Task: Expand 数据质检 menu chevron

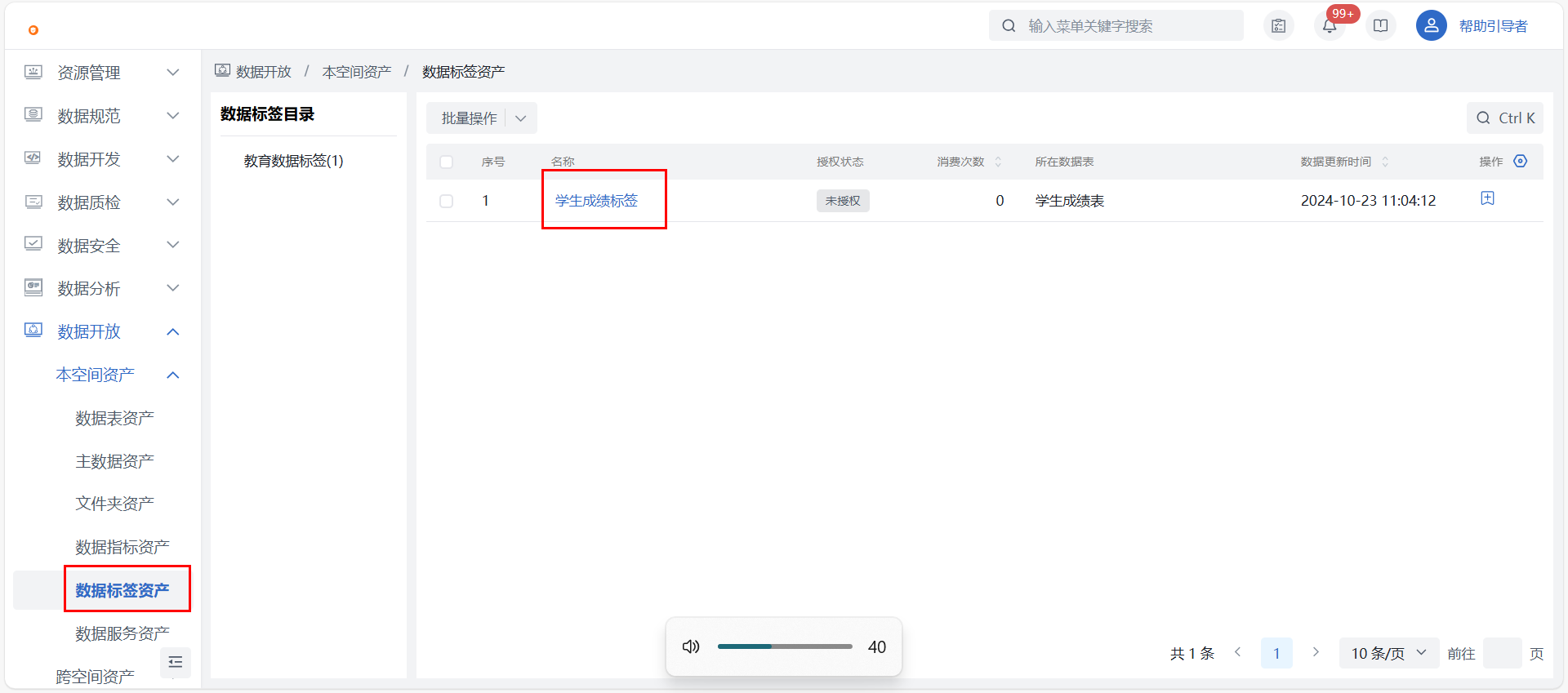Action: [173, 202]
